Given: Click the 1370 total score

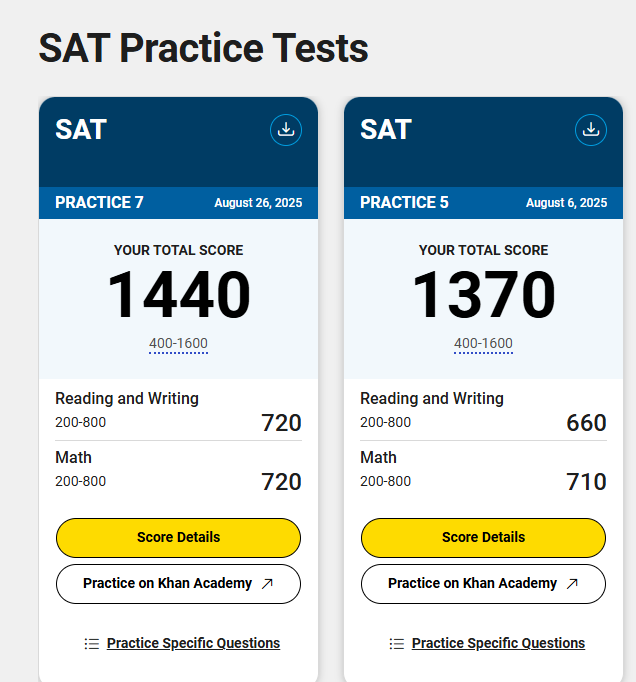Looking at the screenshot, I should (483, 296).
